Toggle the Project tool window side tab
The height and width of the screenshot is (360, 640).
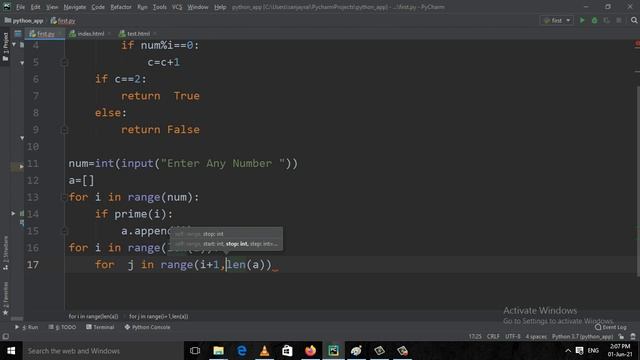coord(5,47)
